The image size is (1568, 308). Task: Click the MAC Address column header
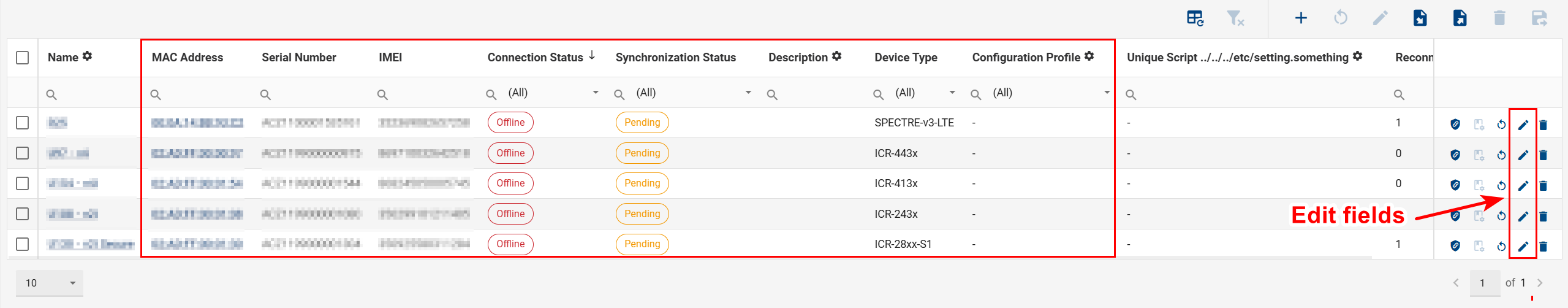tap(187, 57)
